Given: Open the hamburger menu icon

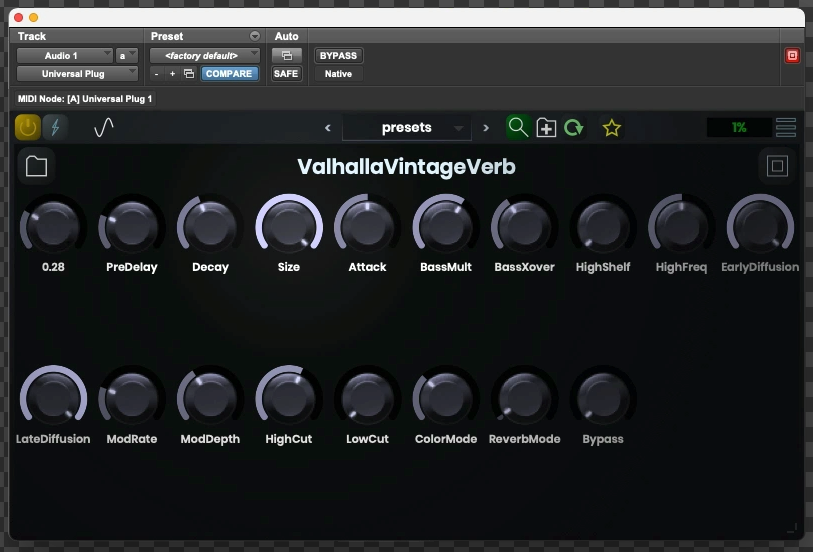Looking at the screenshot, I should (x=786, y=128).
